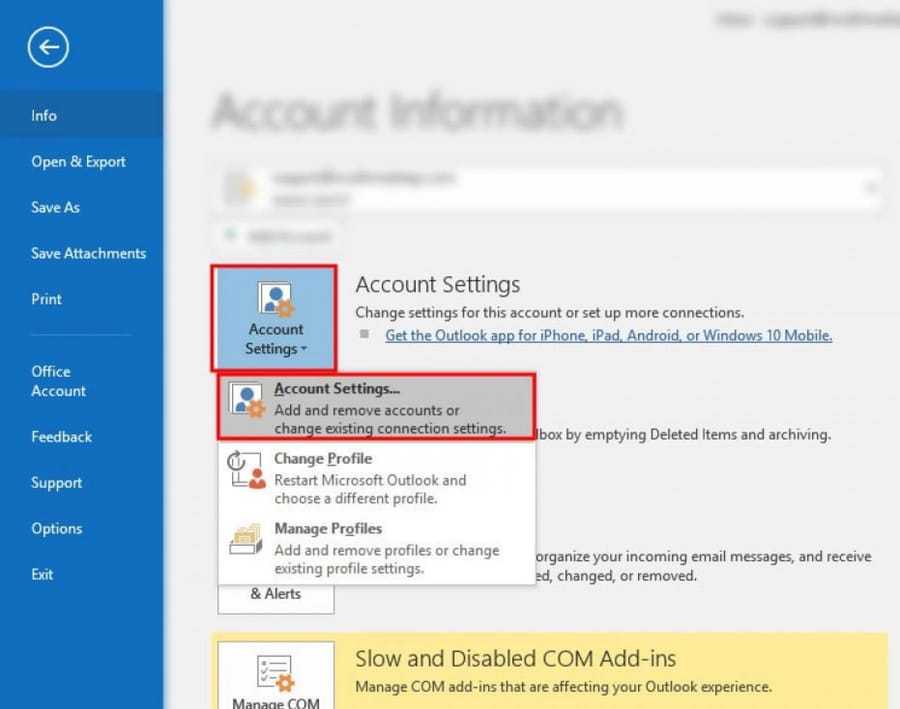900x709 pixels.
Task: Open the Support page
Action: pyautogui.click(x=56, y=483)
